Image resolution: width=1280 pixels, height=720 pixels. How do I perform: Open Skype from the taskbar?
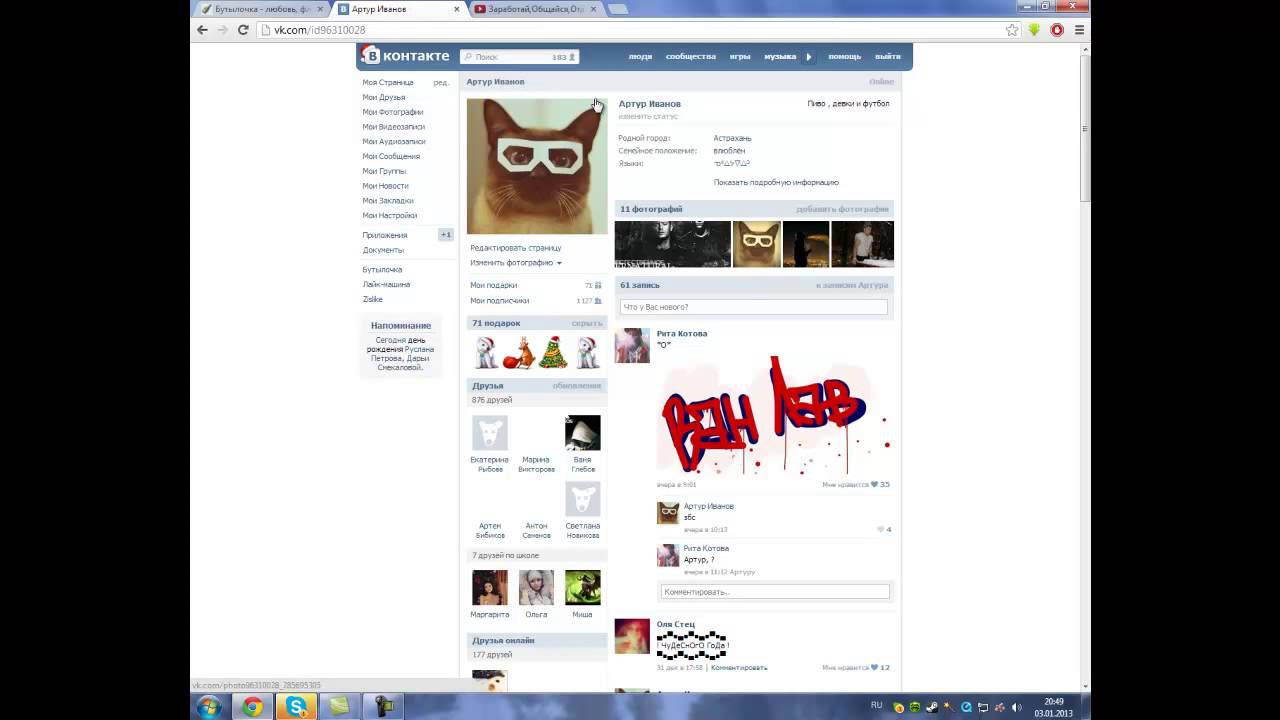click(x=297, y=707)
